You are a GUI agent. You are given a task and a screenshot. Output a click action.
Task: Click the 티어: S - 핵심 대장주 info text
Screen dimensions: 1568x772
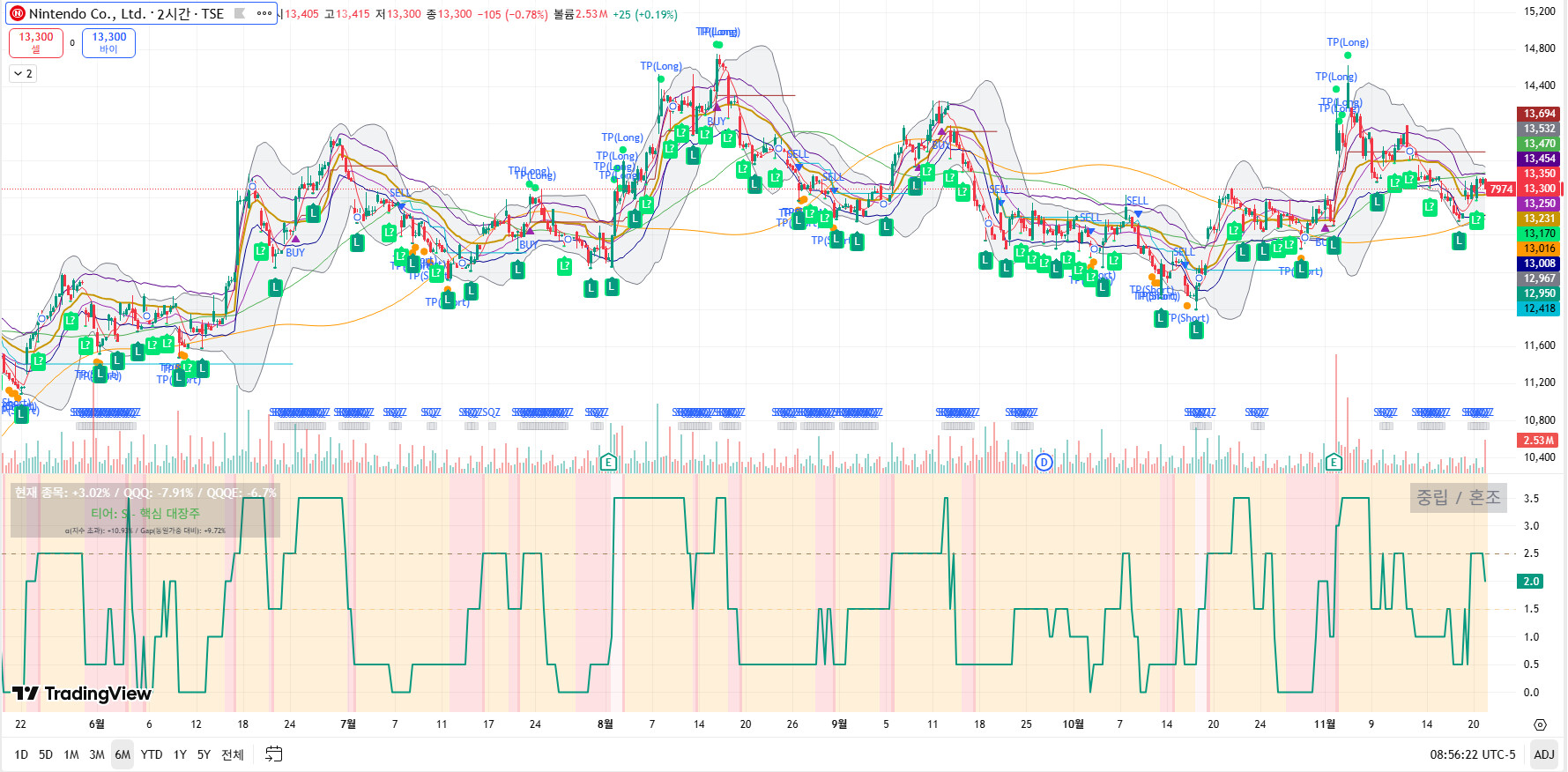click(145, 514)
